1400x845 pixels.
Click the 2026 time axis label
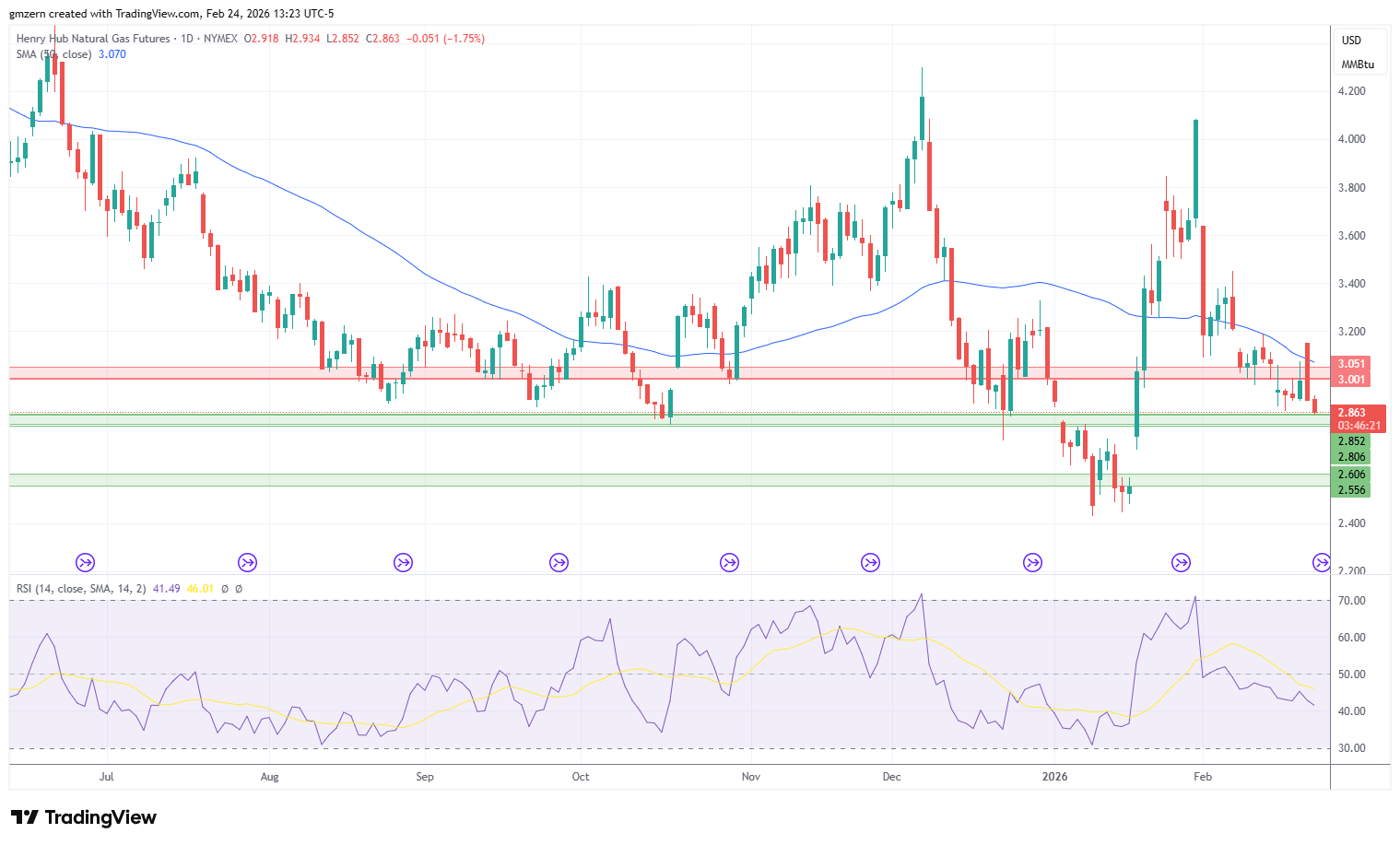click(x=1054, y=777)
